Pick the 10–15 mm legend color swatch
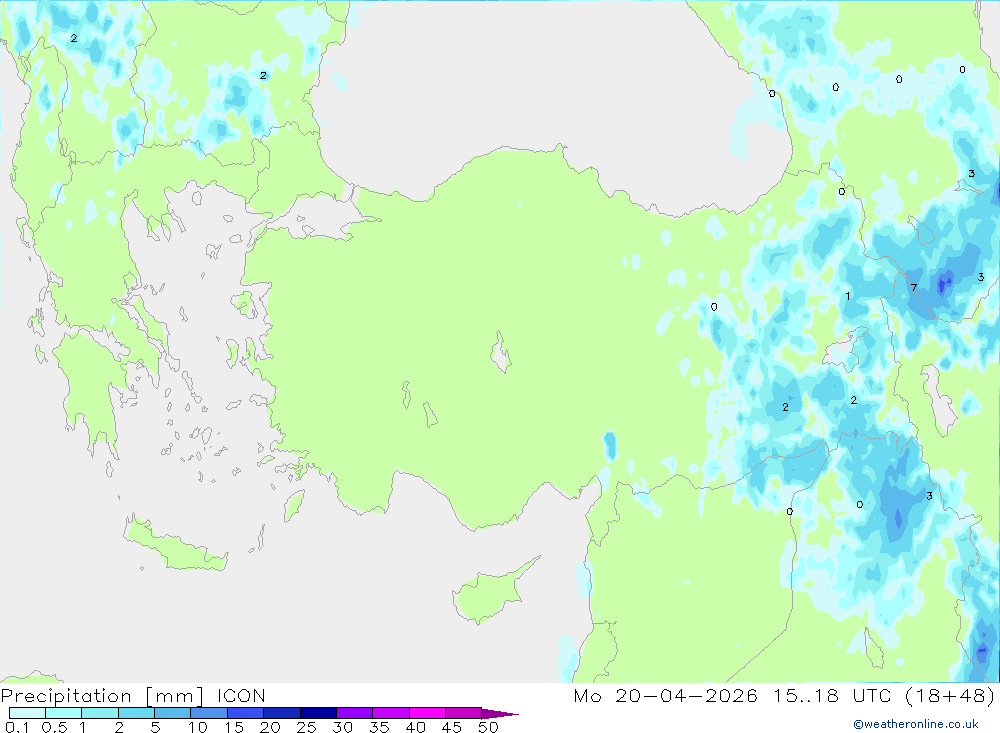 pyautogui.click(x=209, y=713)
